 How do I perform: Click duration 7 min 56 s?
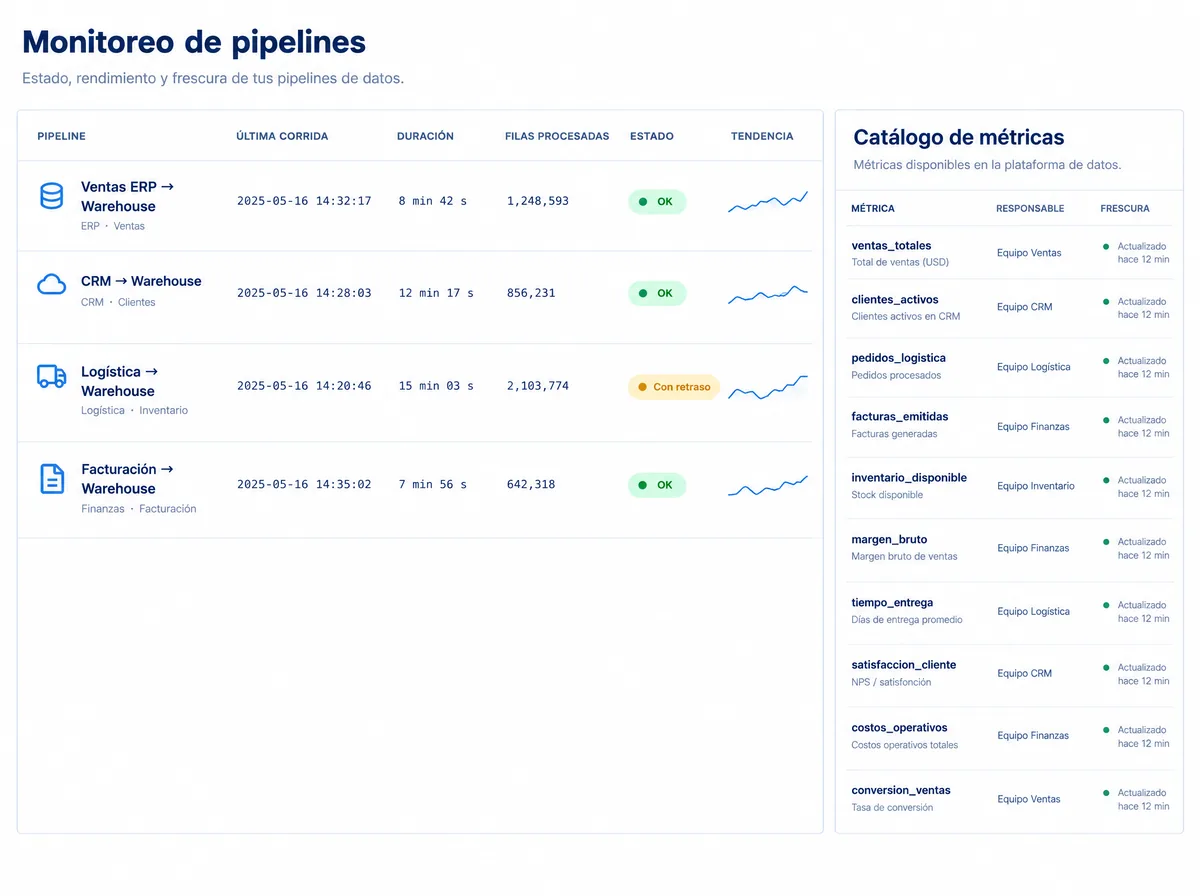[x=432, y=484]
